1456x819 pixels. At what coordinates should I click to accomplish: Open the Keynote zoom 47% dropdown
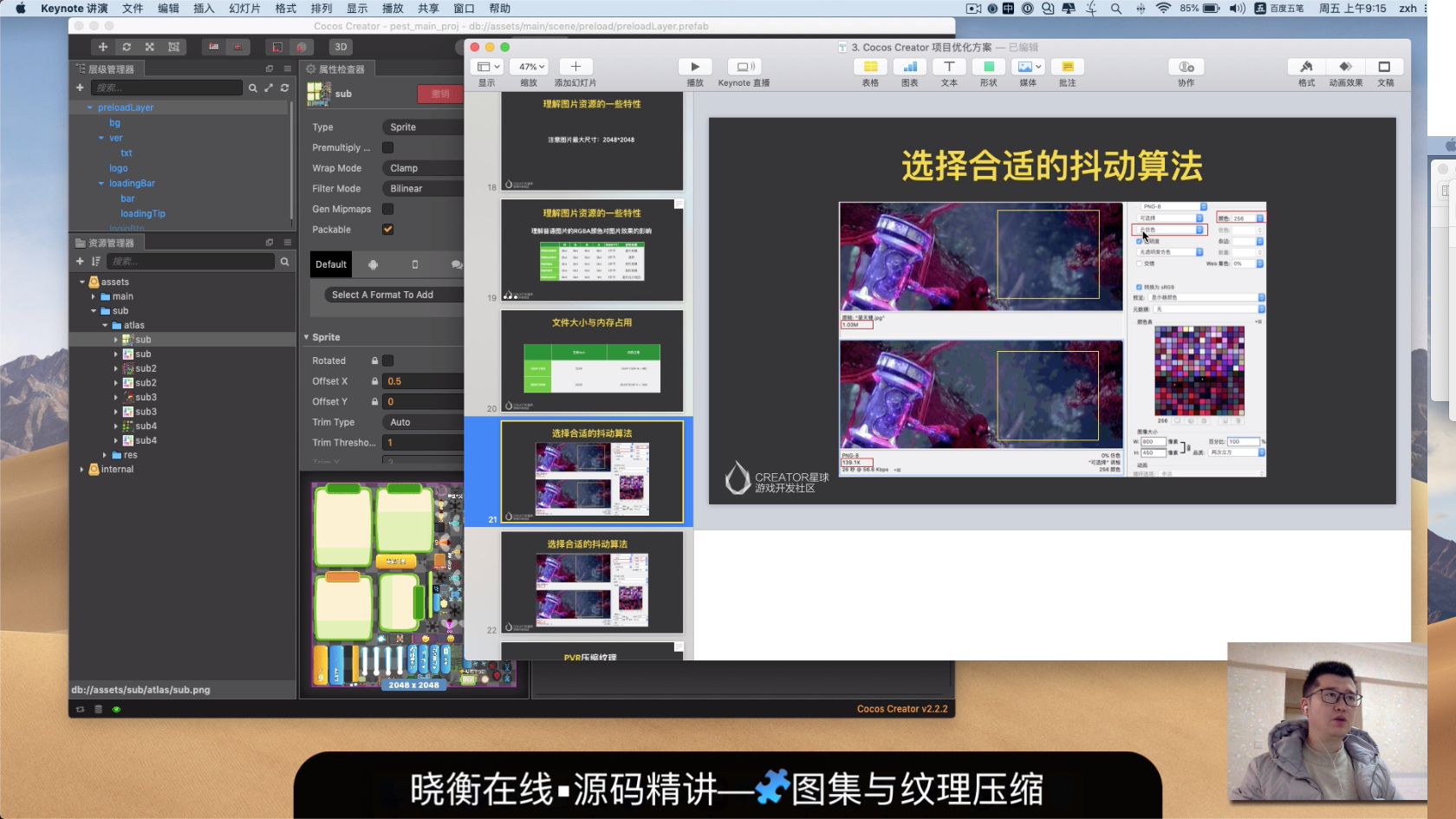click(x=530, y=67)
